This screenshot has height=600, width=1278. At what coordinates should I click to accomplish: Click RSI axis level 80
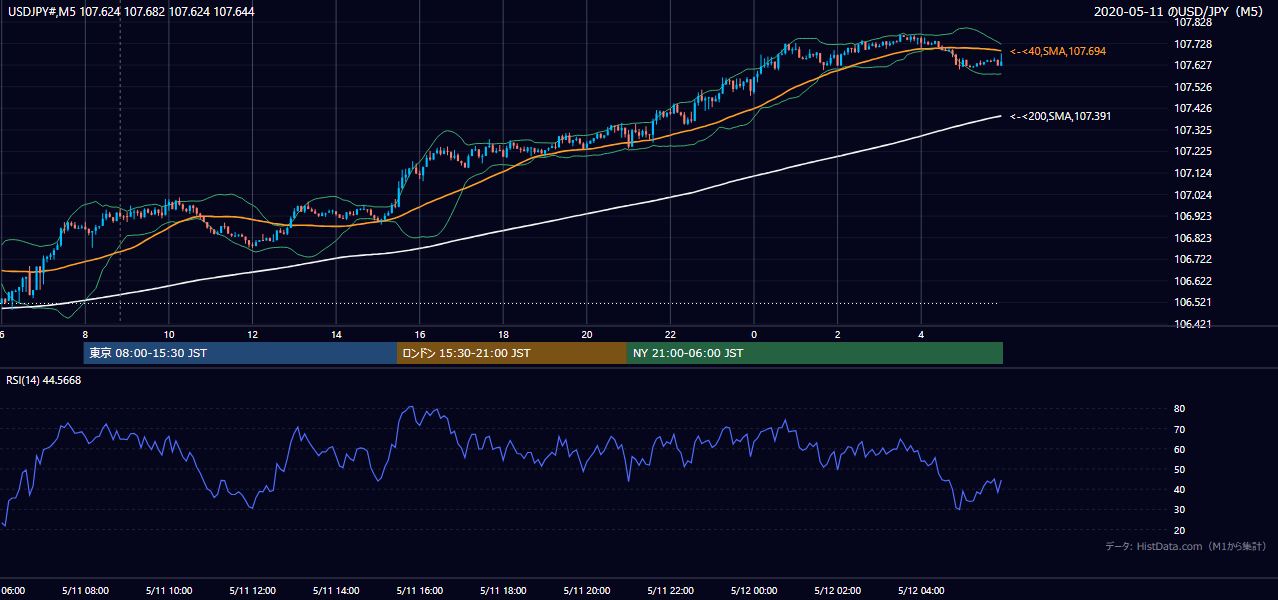(1179, 410)
